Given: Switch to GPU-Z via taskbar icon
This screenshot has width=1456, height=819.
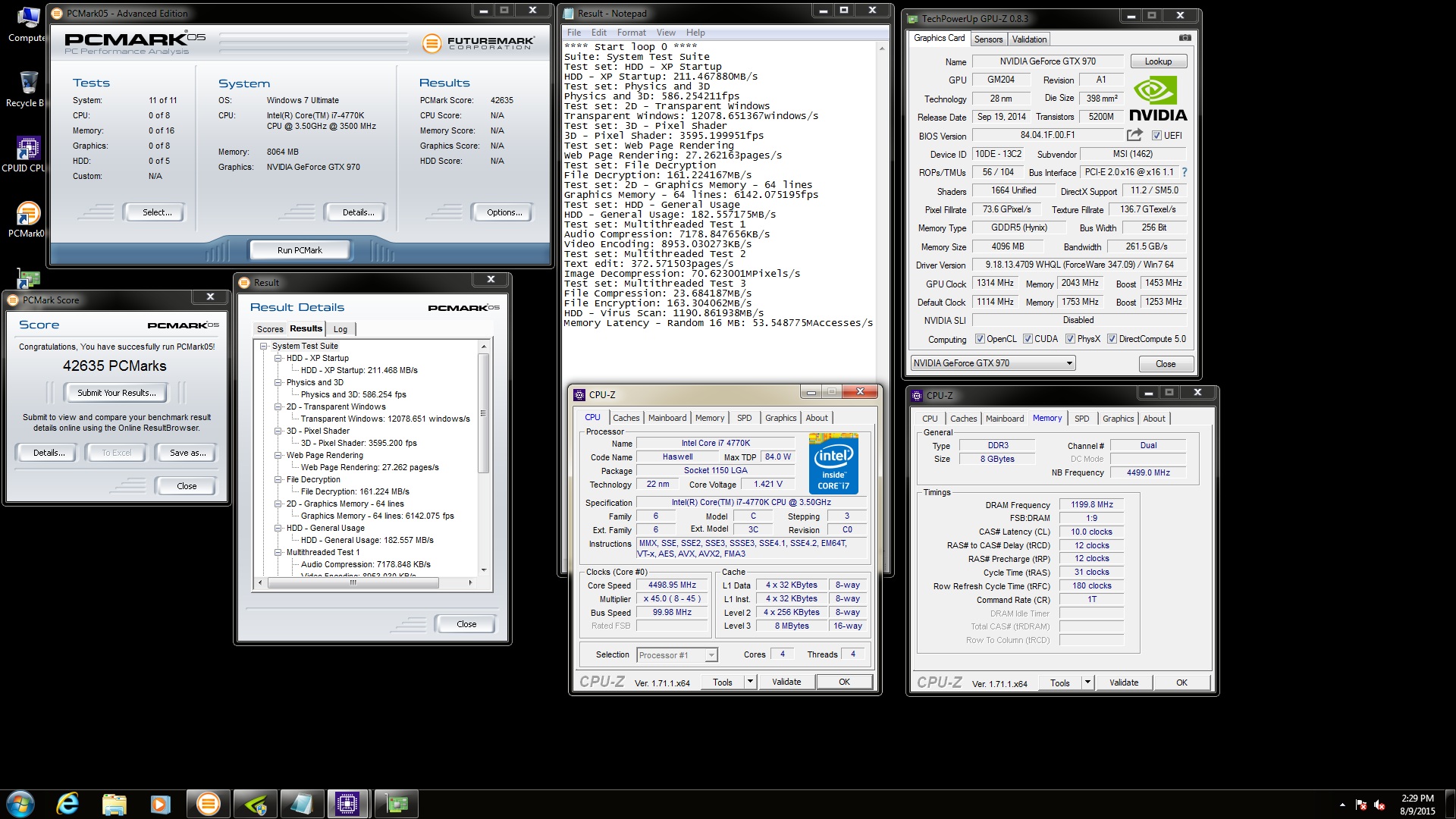Looking at the screenshot, I should [396, 804].
